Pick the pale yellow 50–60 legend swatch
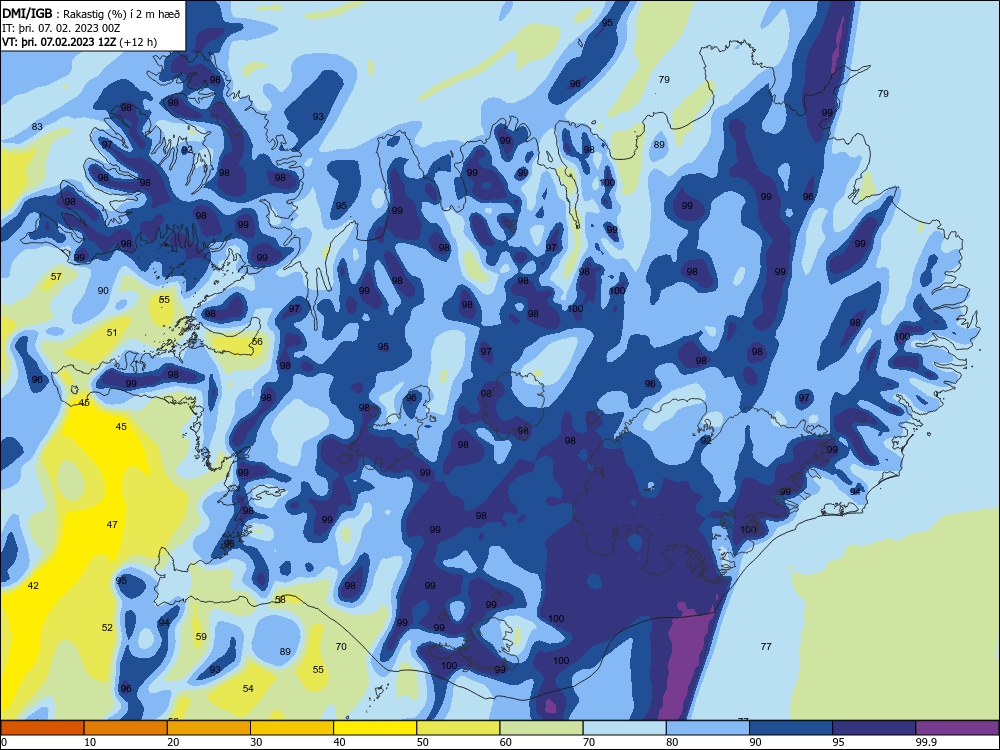Image resolution: width=1000 pixels, height=750 pixels. pyautogui.click(x=458, y=728)
